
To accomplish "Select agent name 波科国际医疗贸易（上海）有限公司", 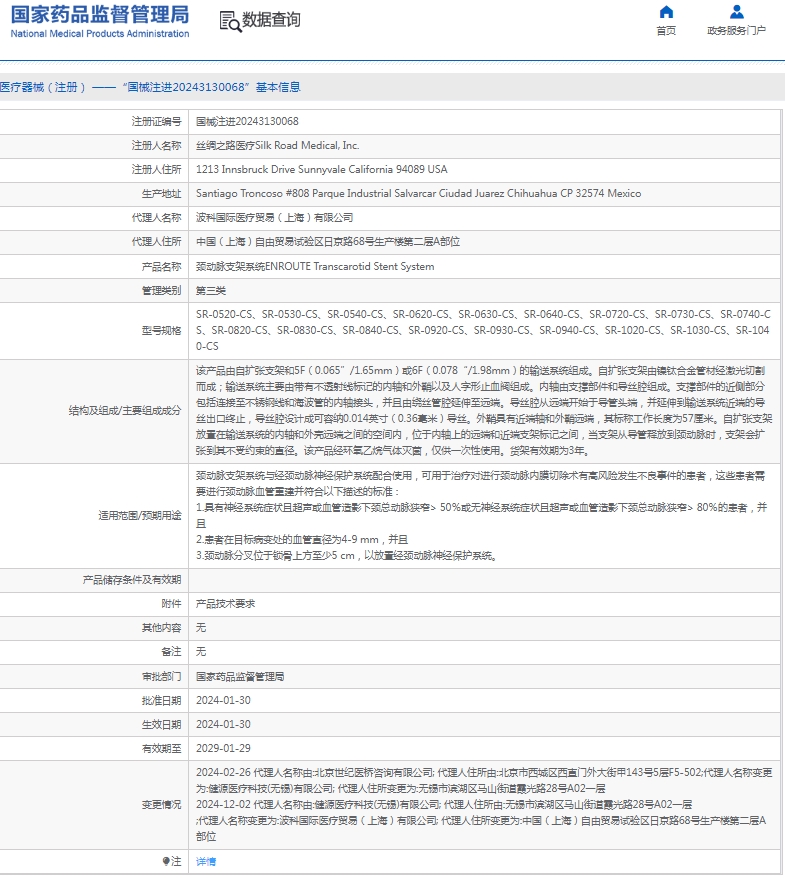I will point(274,218).
